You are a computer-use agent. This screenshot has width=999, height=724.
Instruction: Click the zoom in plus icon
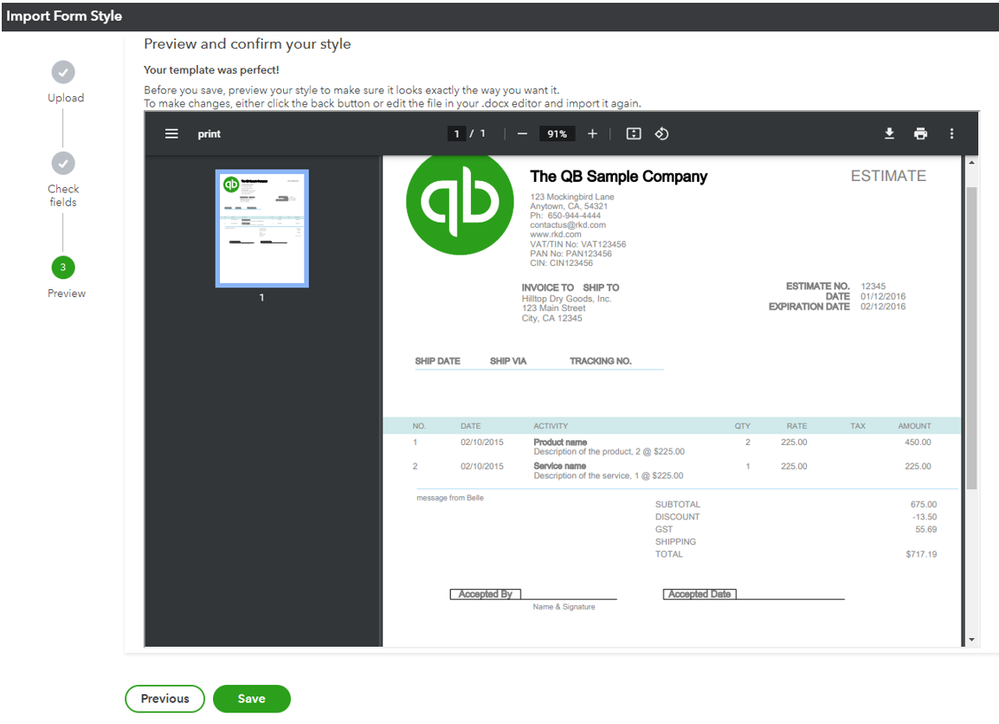pos(593,134)
